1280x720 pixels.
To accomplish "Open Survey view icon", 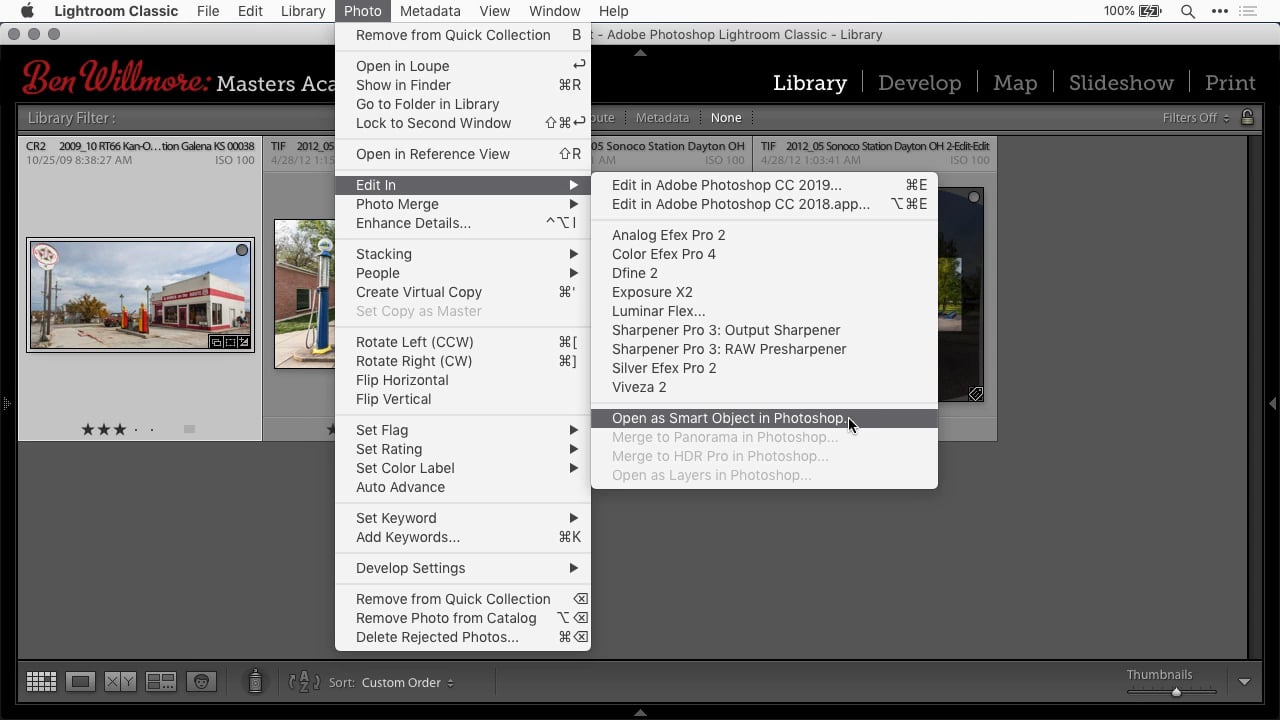I will [x=161, y=682].
